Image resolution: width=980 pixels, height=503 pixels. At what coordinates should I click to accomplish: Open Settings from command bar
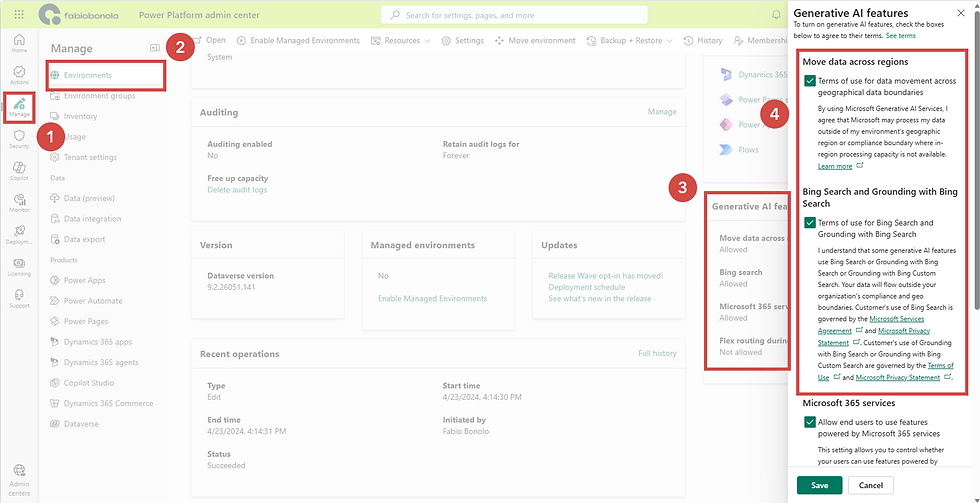pyautogui.click(x=462, y=40)
